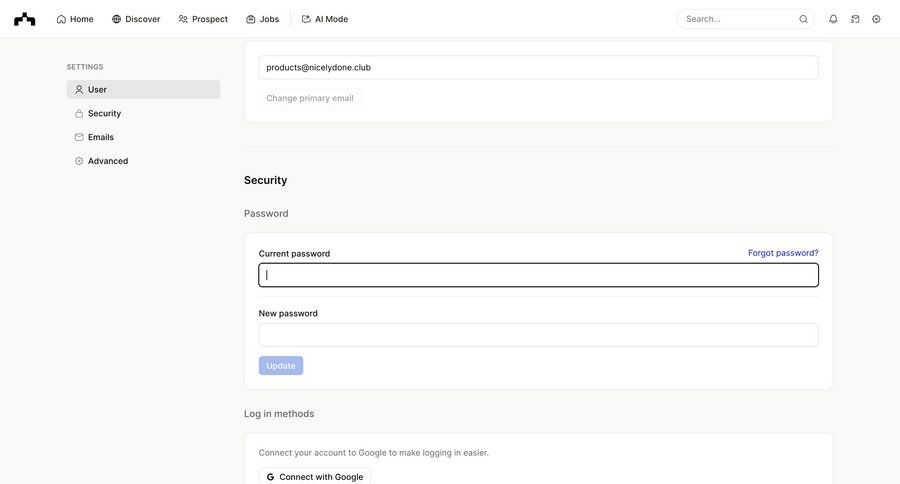Open the Home nav item

75,19
